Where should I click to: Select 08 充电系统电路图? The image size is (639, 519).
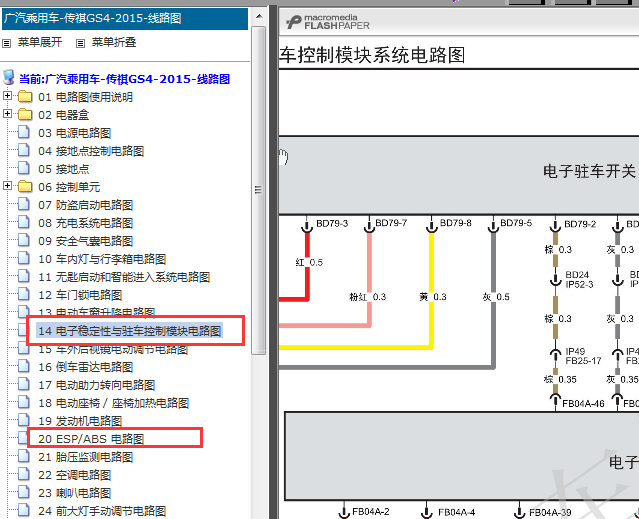point(86,223)
